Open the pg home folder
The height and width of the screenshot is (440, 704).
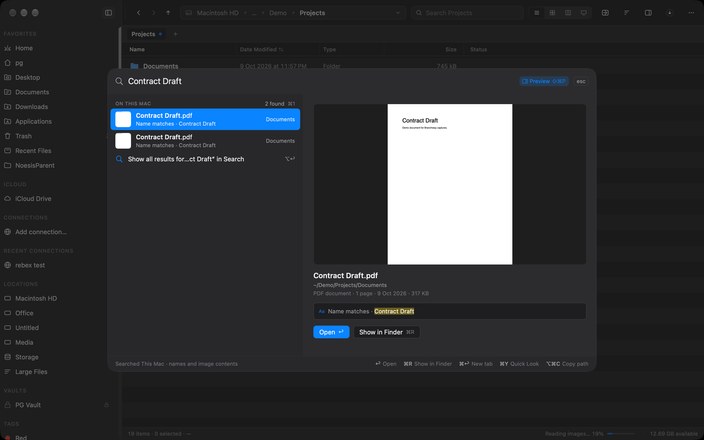pos(19,63)
